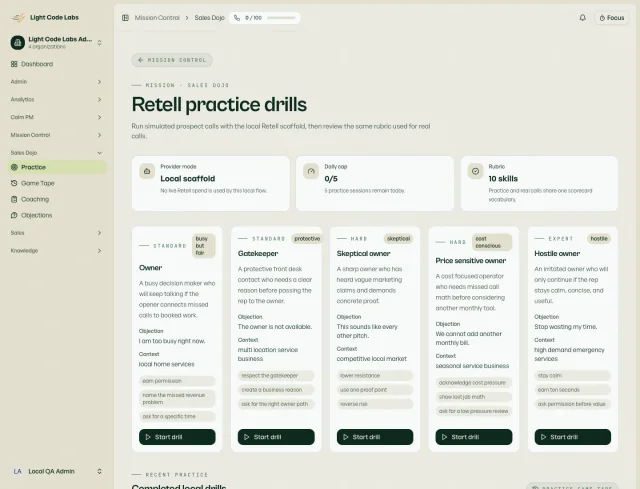Open Game Tape page
The height and width of the screenshot is (489, 640).
click(57, 183)
